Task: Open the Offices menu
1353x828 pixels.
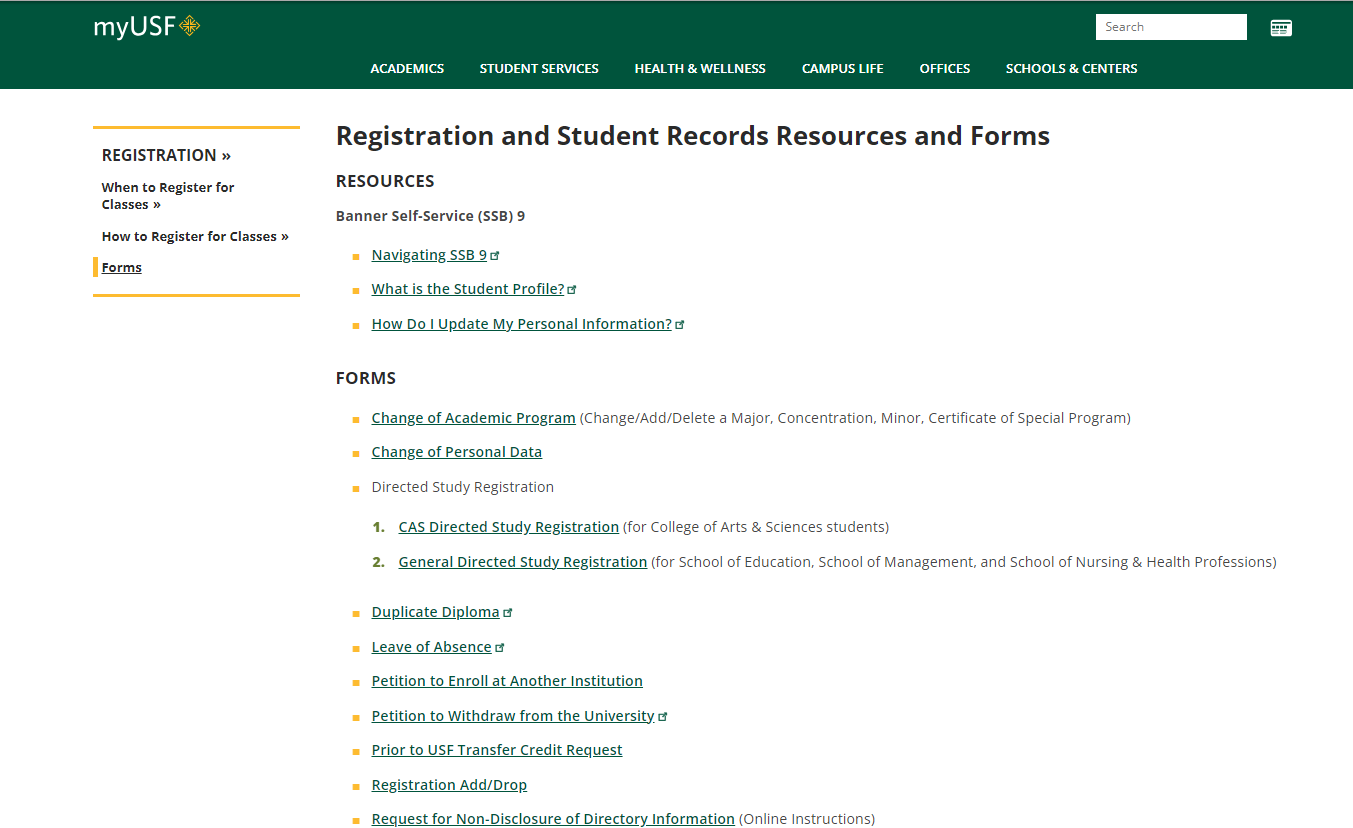Action: (945, 69)
